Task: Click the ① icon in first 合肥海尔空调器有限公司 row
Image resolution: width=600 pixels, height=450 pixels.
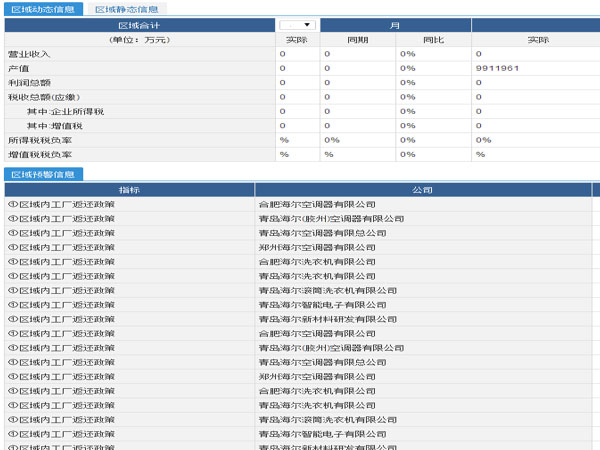Action: [13, 205]
